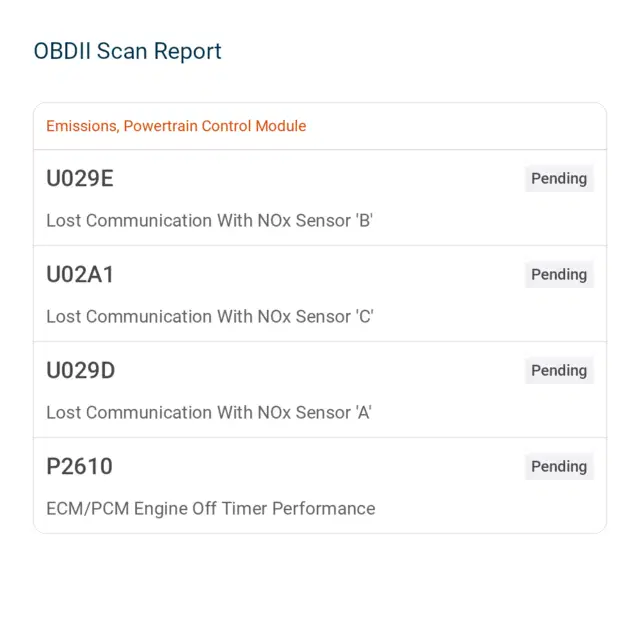Open the U029D trouble code entry
The image size is (640, 640).
click(x=320, y=389)
